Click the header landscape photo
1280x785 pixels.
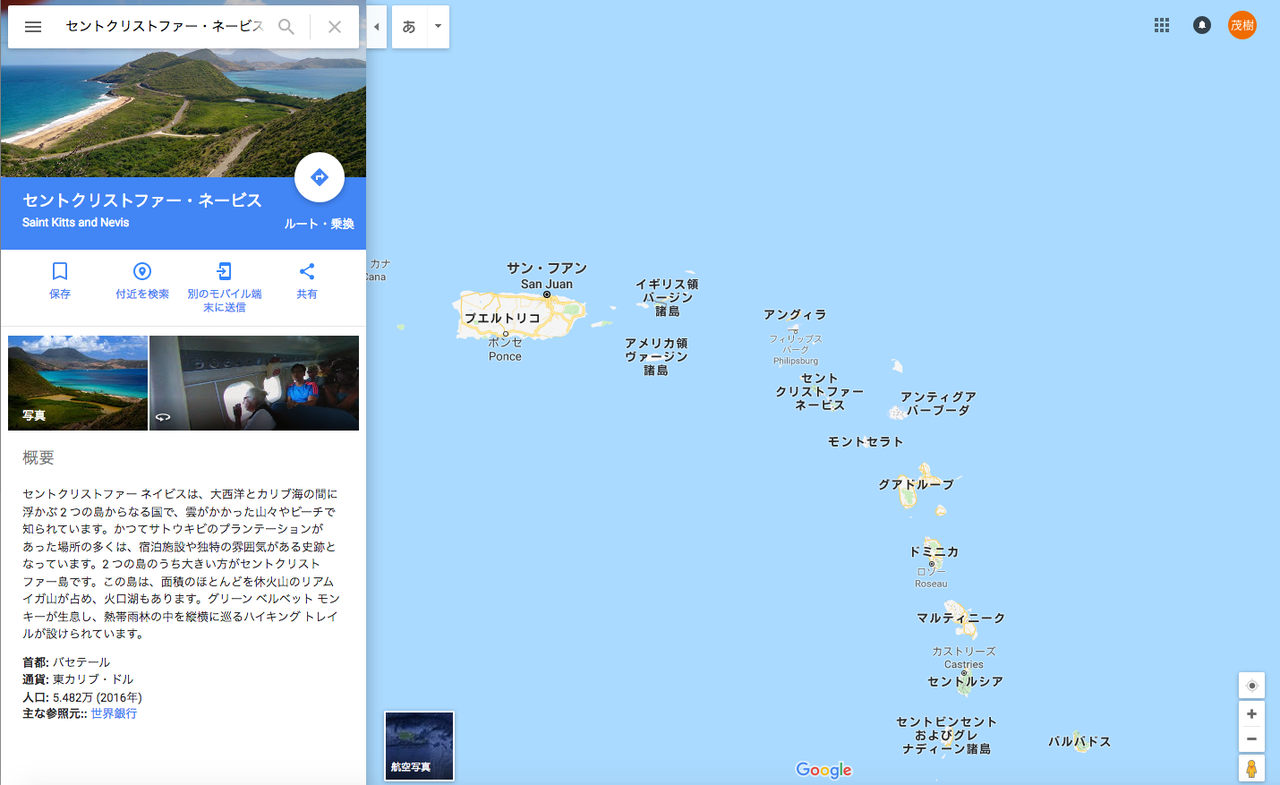(x=183, y=112)
